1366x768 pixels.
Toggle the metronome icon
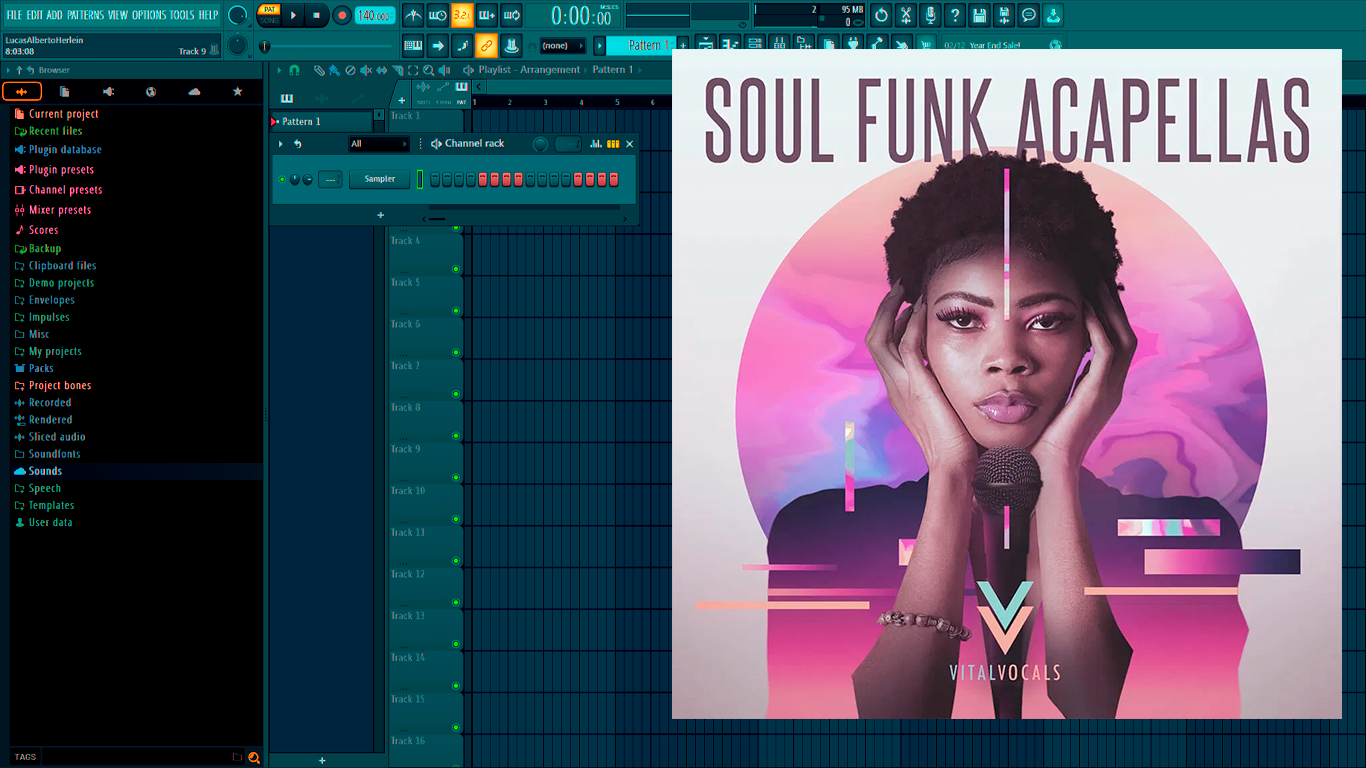(413, 15)
